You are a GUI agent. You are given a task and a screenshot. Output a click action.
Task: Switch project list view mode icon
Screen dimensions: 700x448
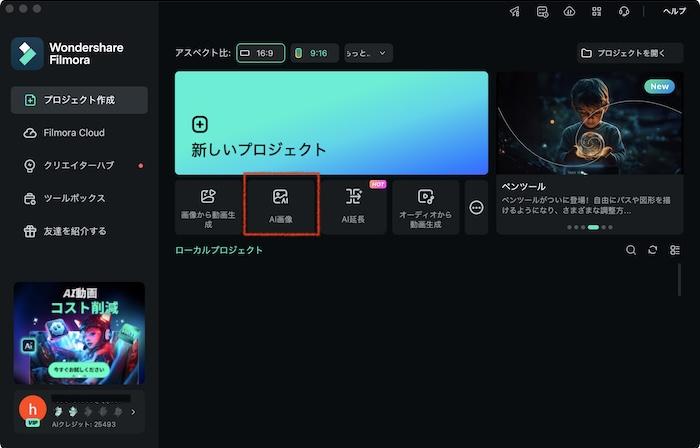tap(675, 250)
